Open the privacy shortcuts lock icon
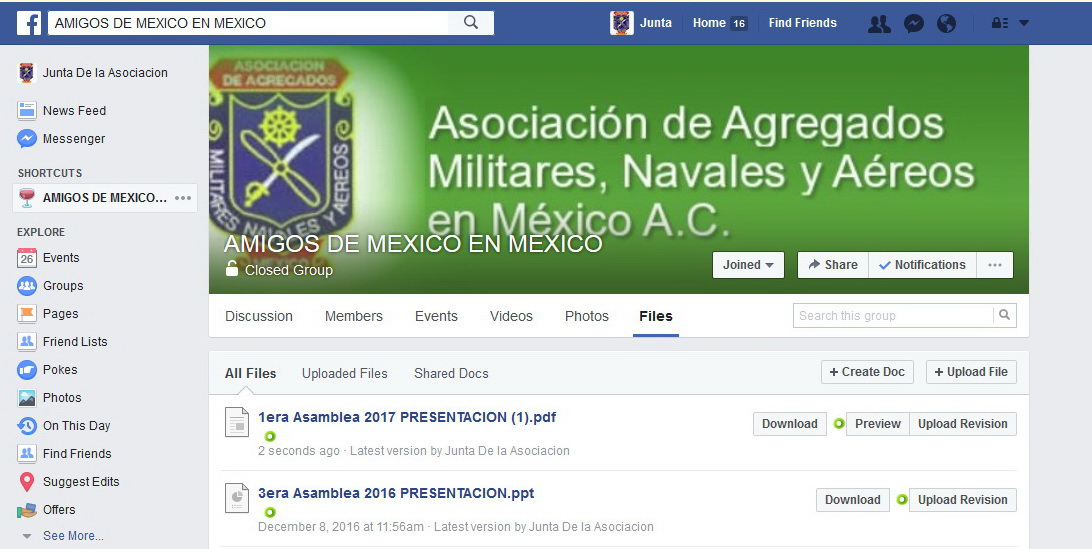 coord(999,23)
